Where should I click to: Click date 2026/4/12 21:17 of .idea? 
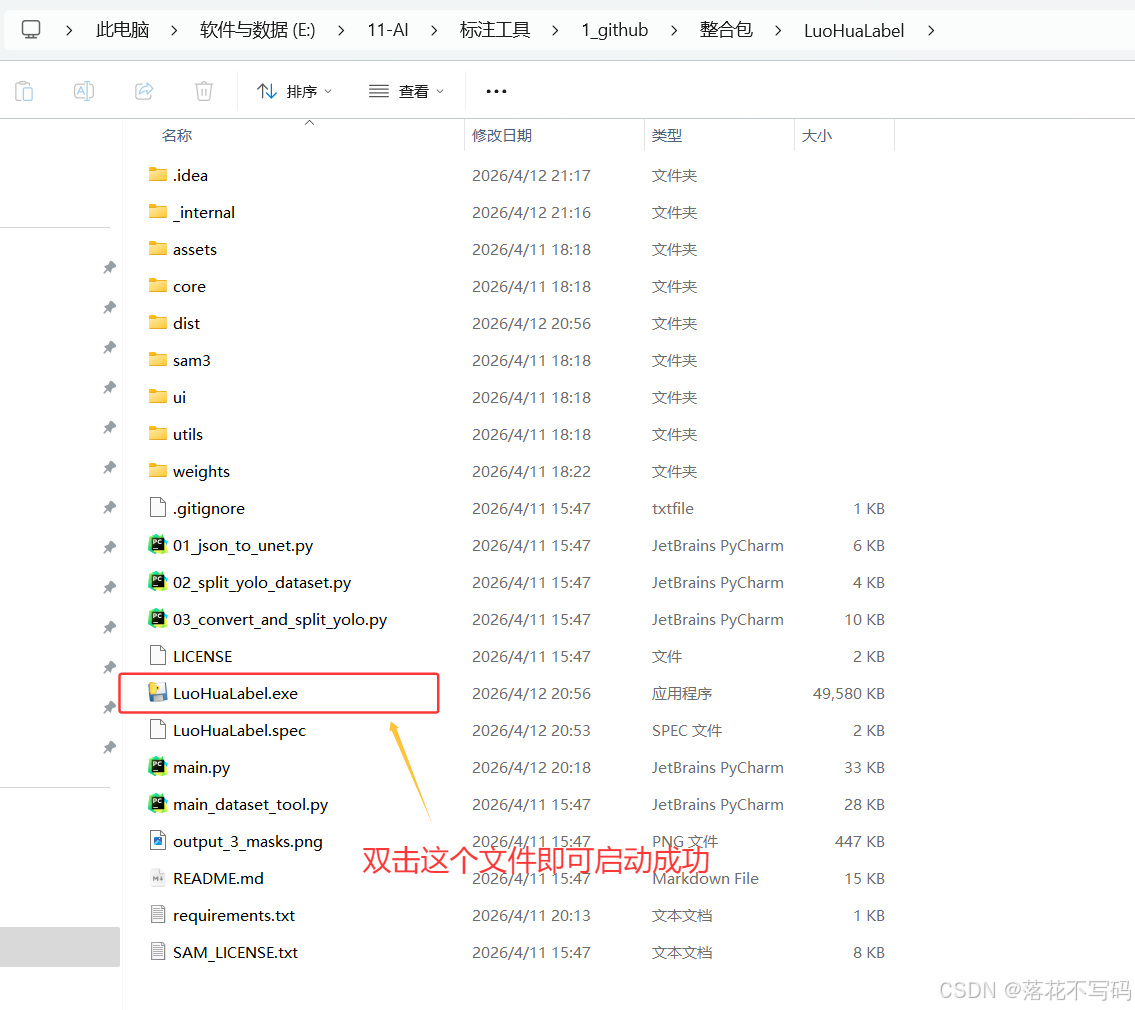(531, 175)
